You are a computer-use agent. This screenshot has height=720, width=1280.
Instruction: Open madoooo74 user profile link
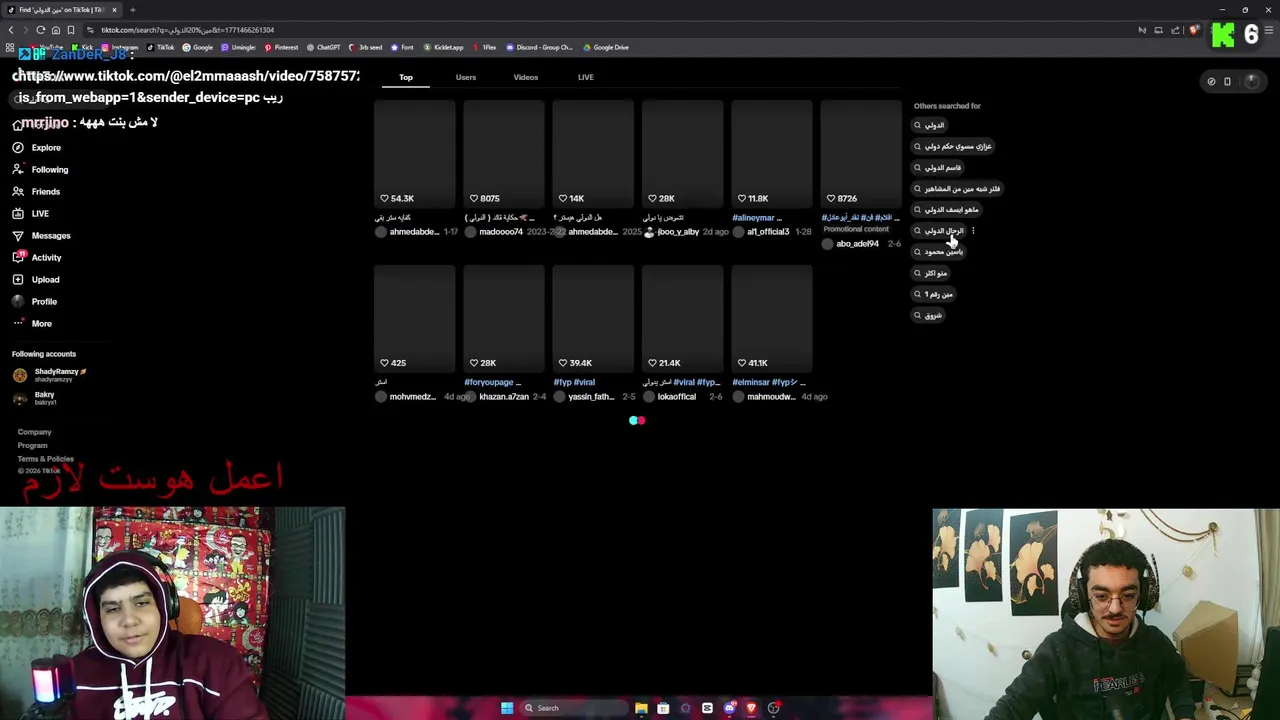coord(501,232)
